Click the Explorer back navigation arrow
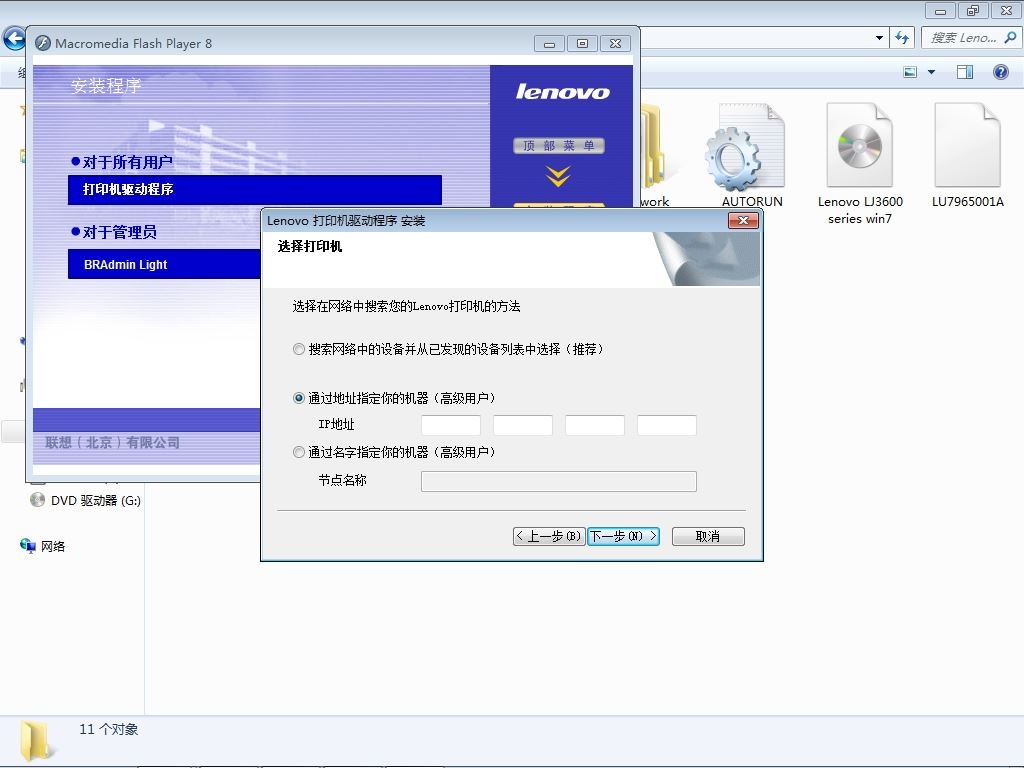Viewport: 1024px width, 768px height. coord(14,39)
